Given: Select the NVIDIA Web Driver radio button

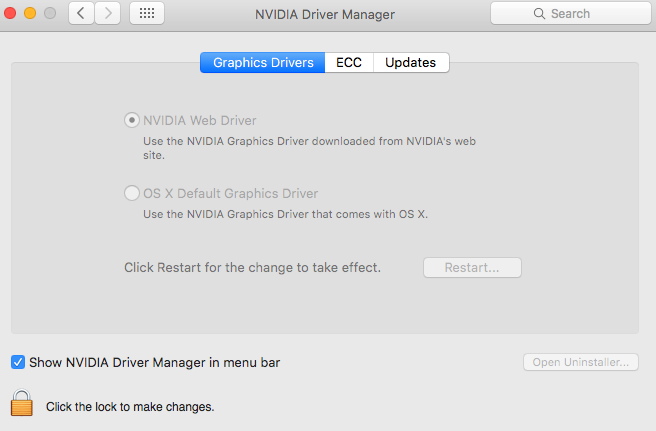Looking at the screenshot, I should click(132, 120).
